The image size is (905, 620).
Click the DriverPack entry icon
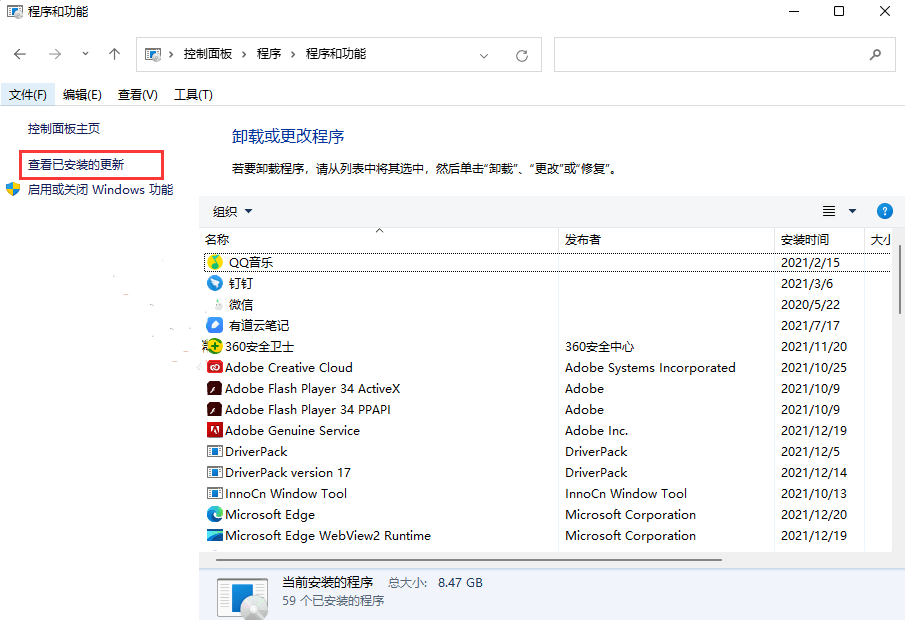click(x=215, y=451)
